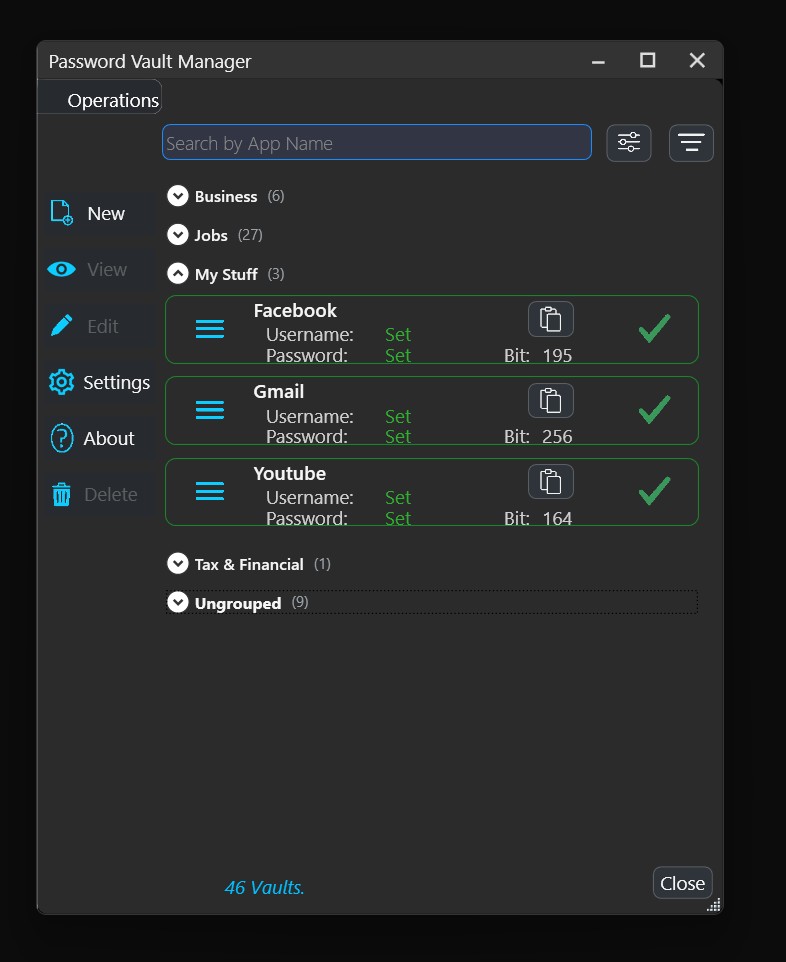Click the Edit pencil icon
The image size is (786, 962).
pyautogui.click(x=61, y=325)
